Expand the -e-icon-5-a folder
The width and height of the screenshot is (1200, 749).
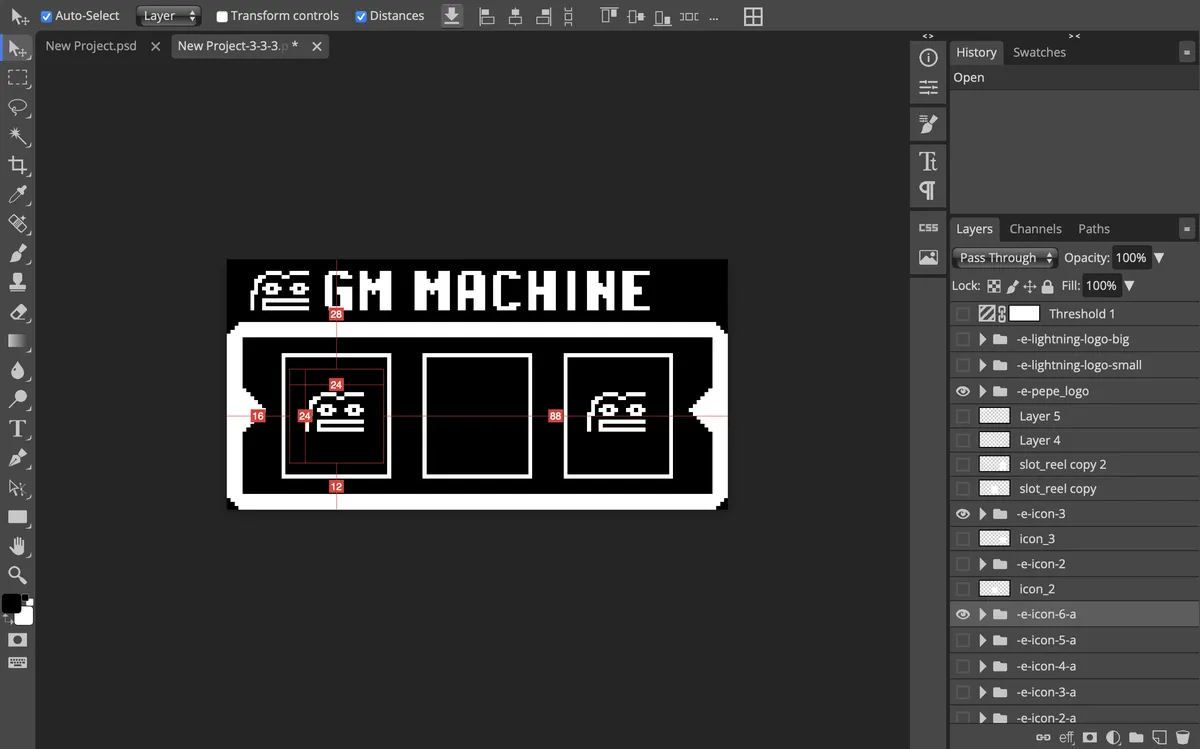pyautogui.click(x=983, y=640)
